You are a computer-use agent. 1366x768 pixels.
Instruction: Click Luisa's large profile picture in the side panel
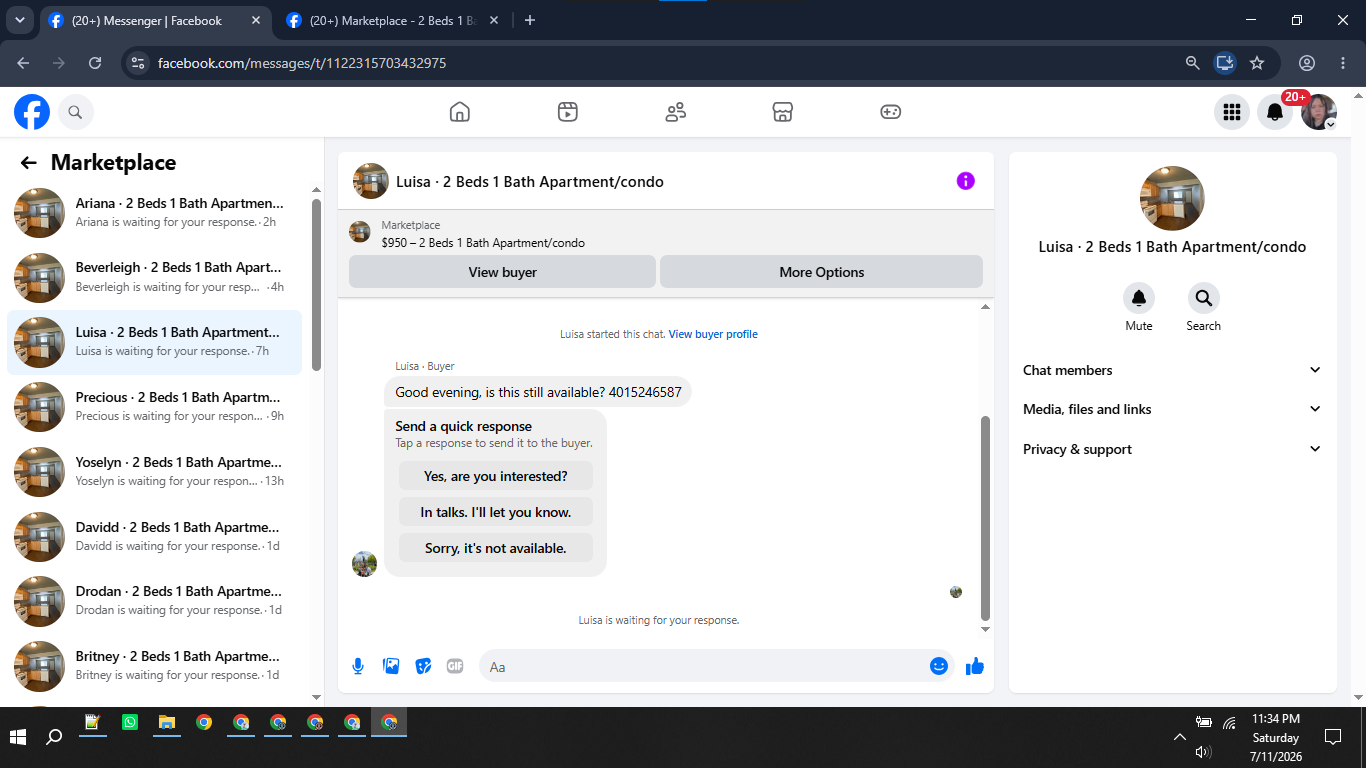1172,198
